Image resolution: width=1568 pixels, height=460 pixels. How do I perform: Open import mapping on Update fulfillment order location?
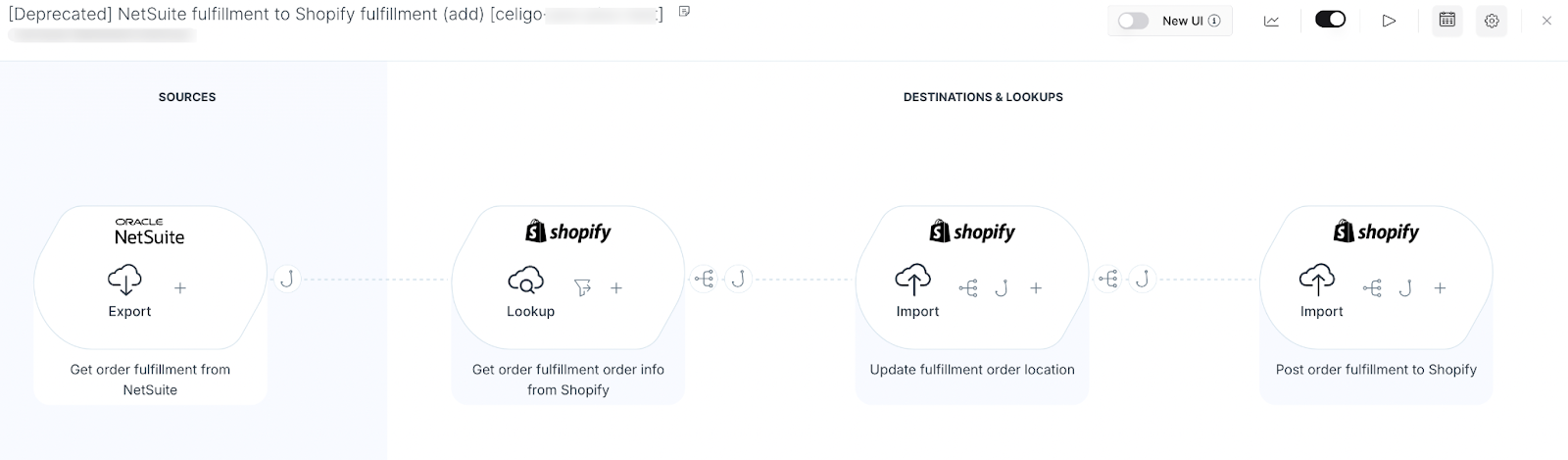pyautogui.click(x=968, y=288)
